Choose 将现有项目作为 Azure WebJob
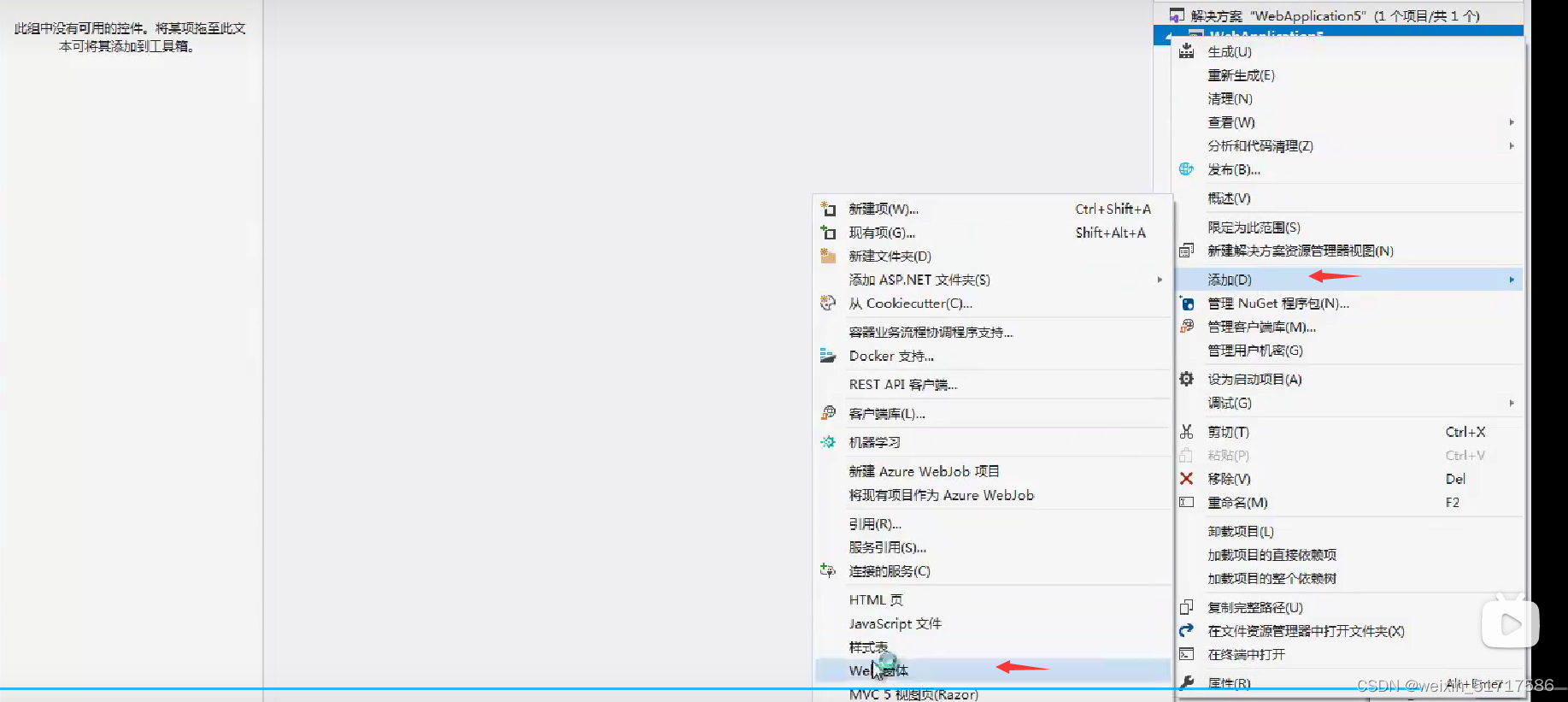The width and height of the screenshot is (1568, 702). [x=941, y=495]
